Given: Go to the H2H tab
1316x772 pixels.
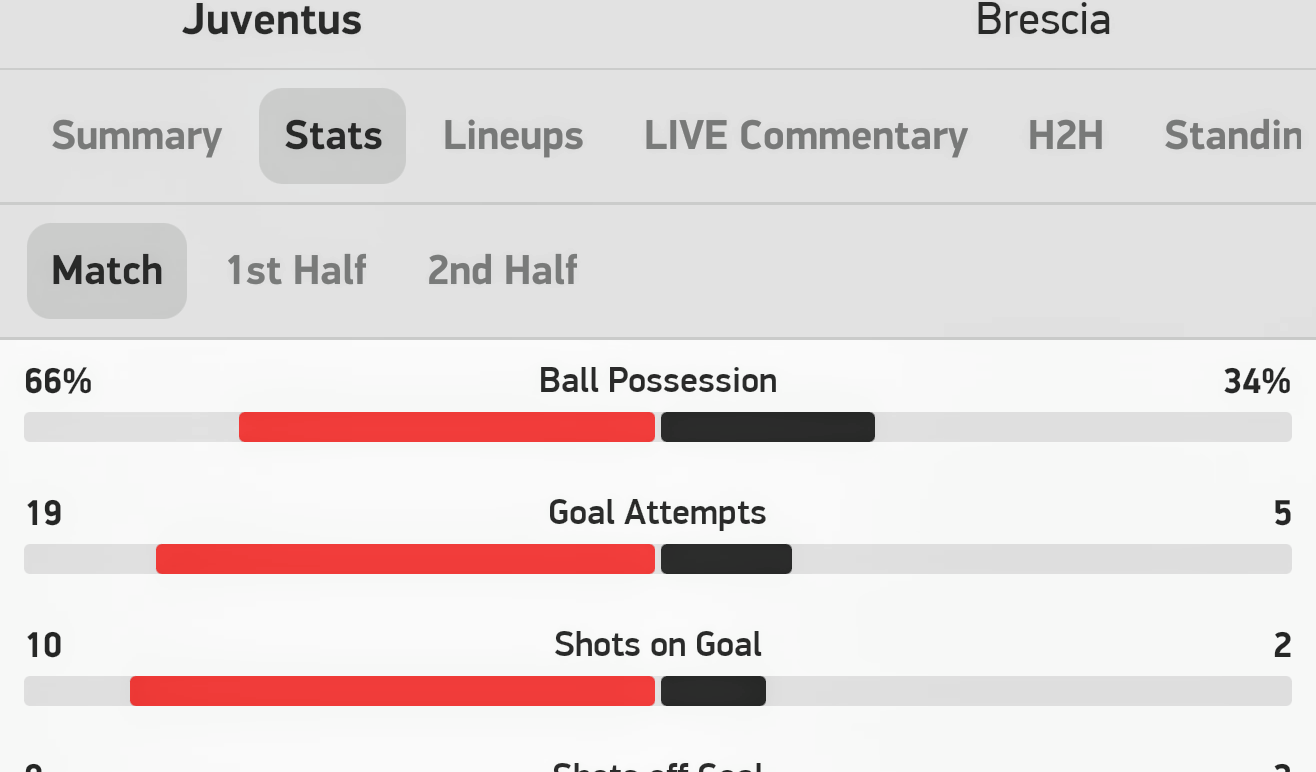Looking at the screenshot, I should pyautogui.click(x=1065, y=136).
